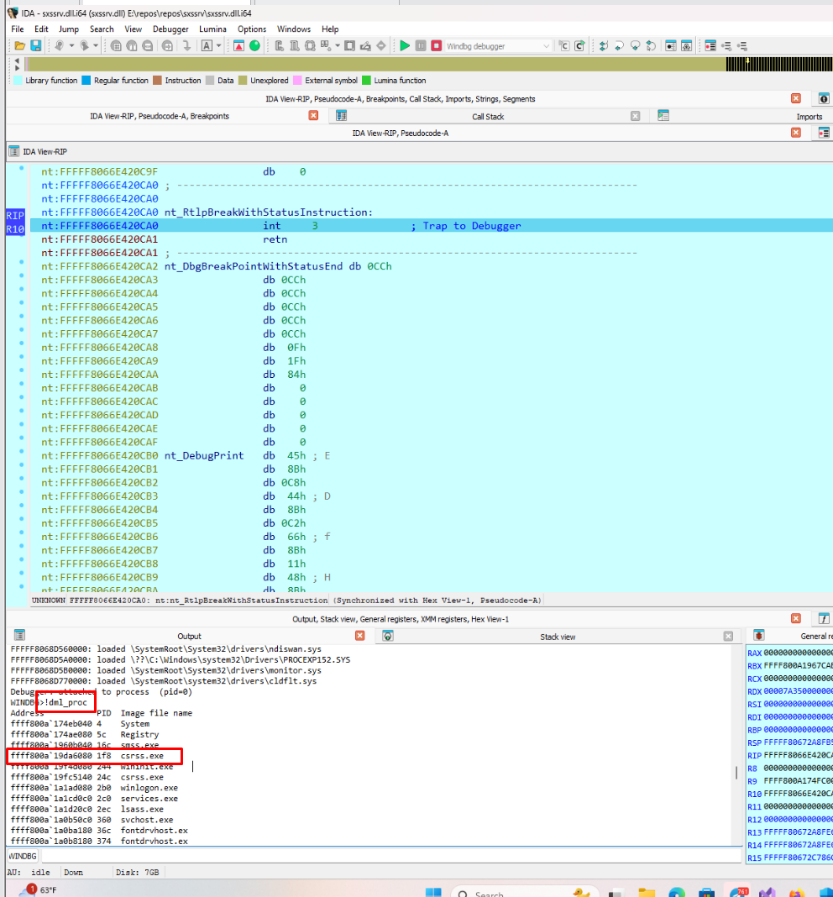The width and height of the screenshot is (833, 897).
Task: Click the jump back arrow icon
Action: pyautogui.click(x=59, y=46)
